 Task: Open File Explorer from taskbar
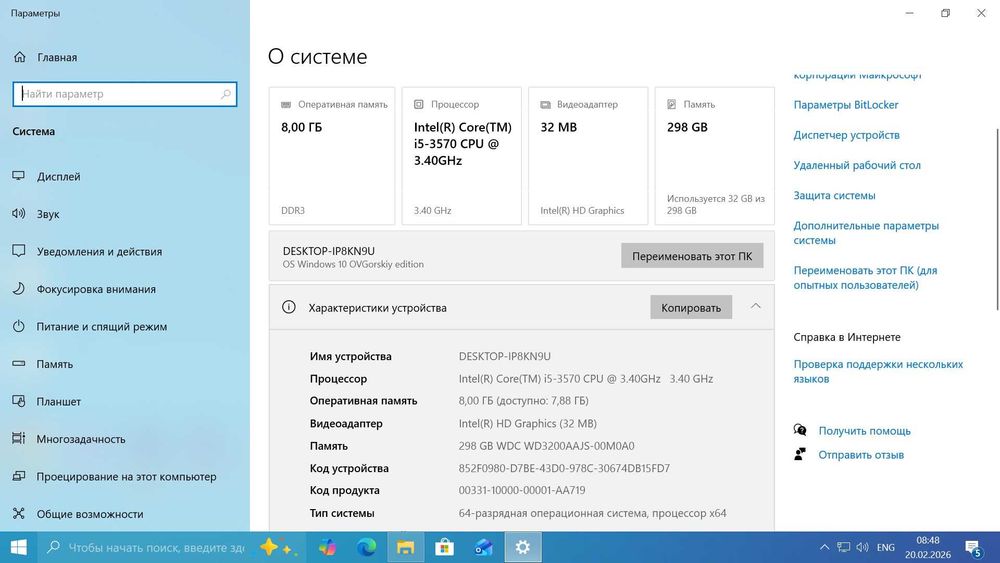click(406, 547)
